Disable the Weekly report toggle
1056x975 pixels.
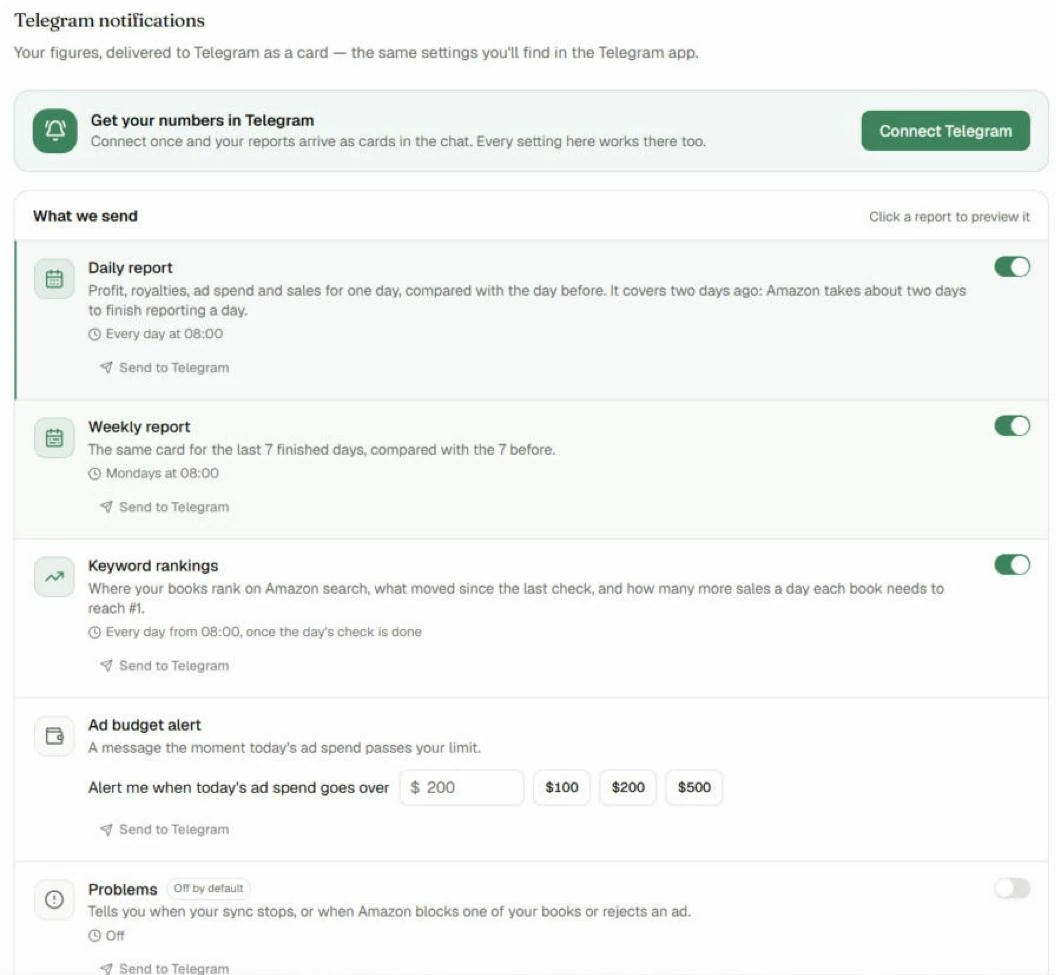(1012, 426)
